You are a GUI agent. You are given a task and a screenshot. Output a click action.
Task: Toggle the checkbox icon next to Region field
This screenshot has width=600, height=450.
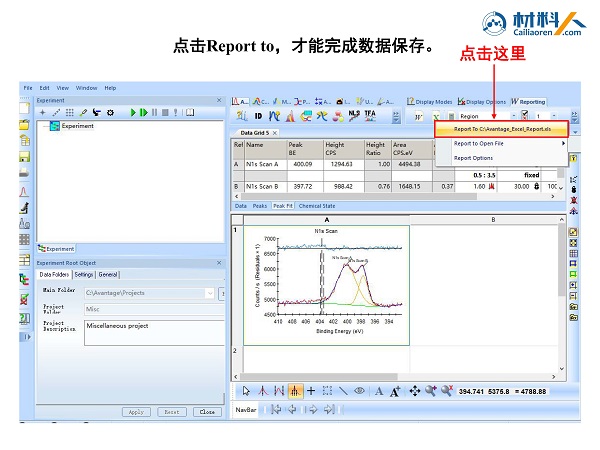click(524, 116)
